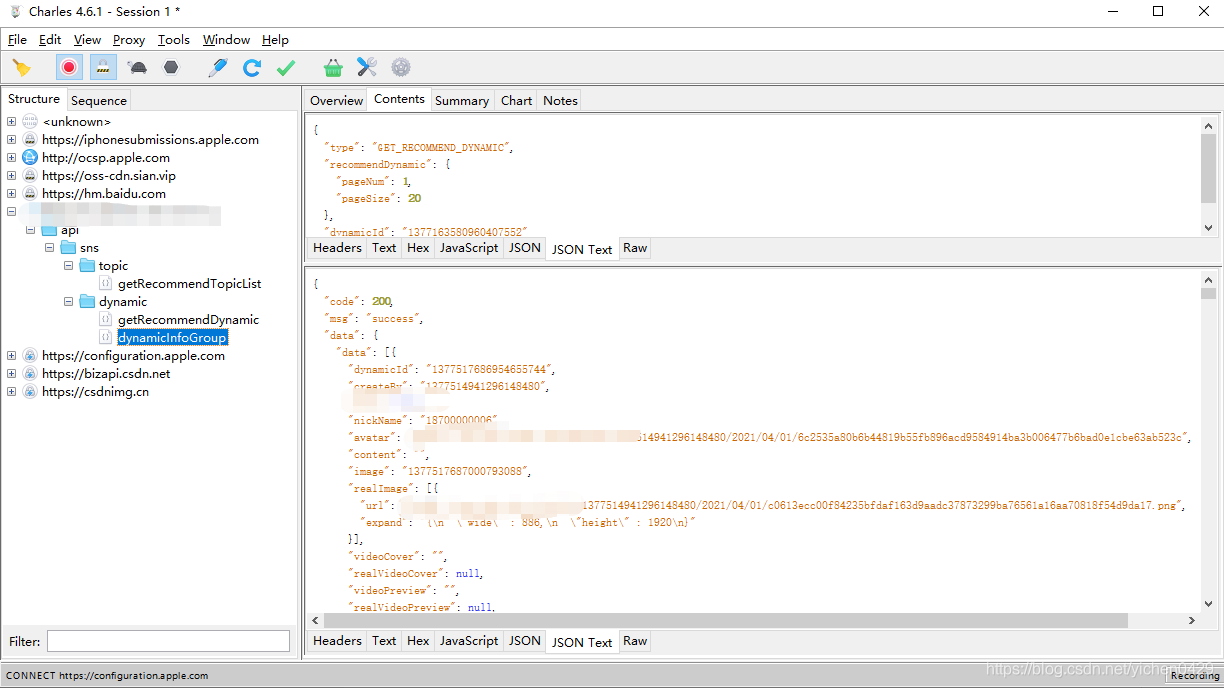
Task: Open the Summary tab
Action: pos(461,100)
